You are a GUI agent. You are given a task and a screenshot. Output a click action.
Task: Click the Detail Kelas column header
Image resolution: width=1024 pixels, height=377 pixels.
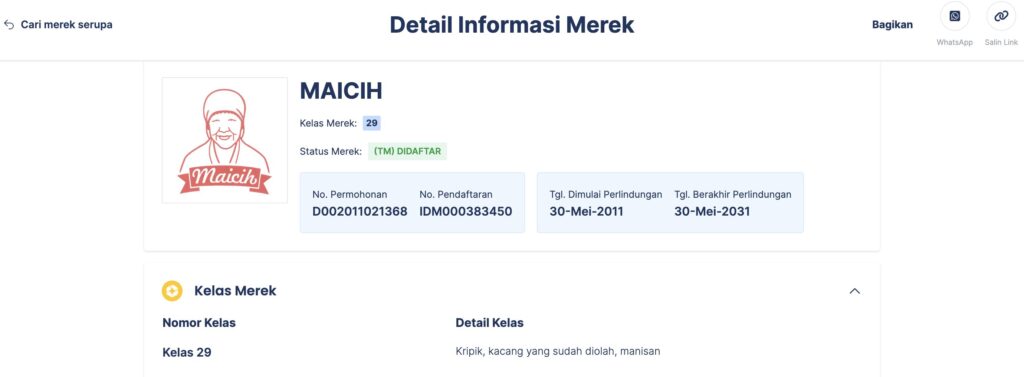coord(490,323)
